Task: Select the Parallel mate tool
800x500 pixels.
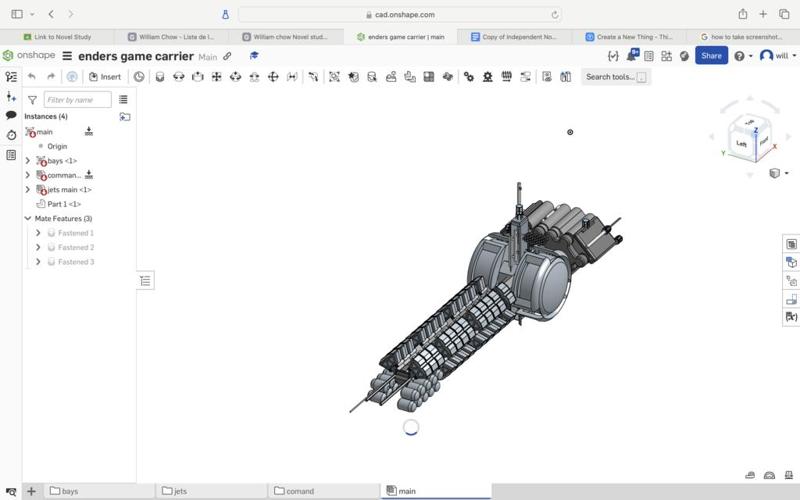Action: tap(292, 77)
